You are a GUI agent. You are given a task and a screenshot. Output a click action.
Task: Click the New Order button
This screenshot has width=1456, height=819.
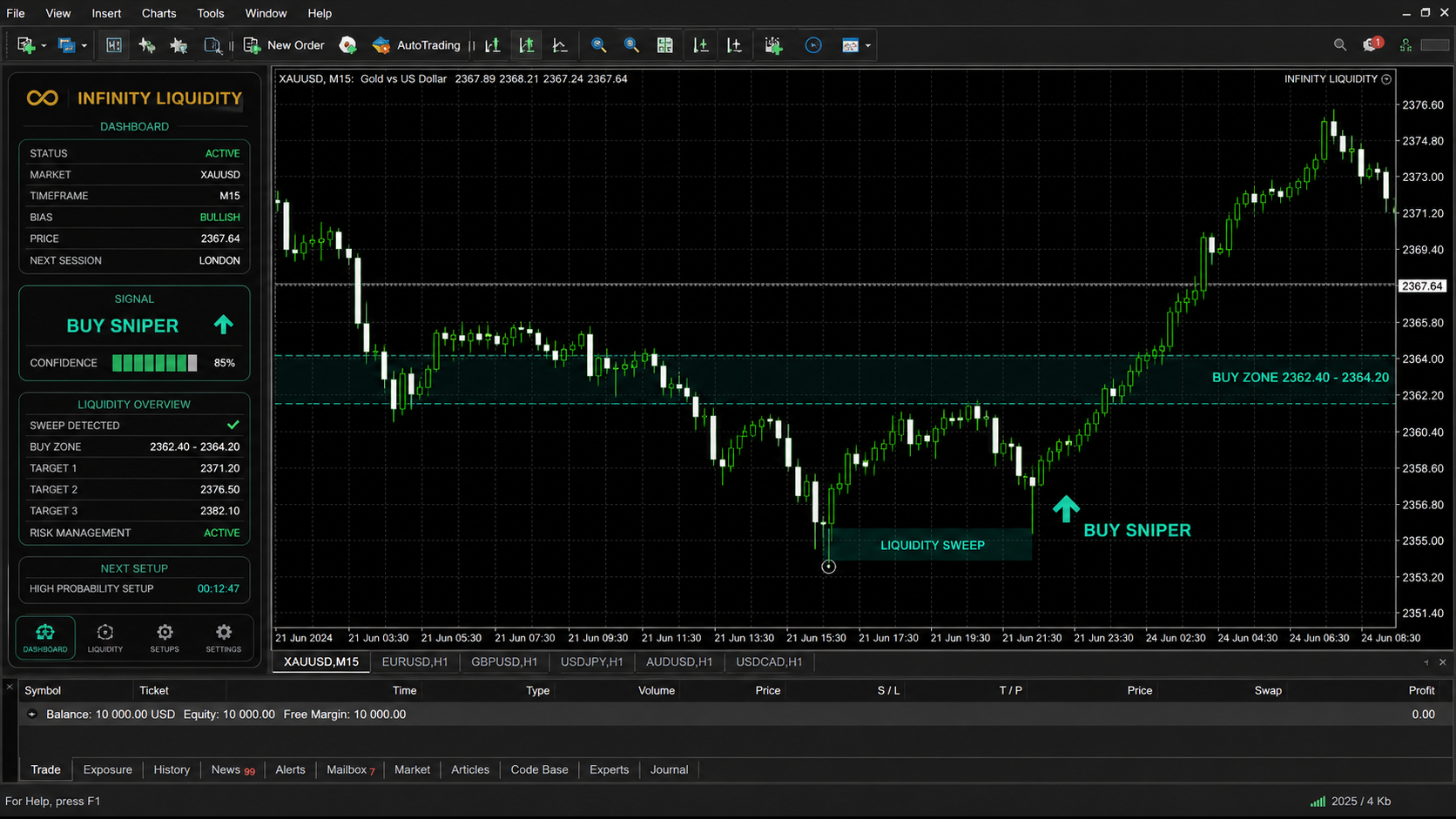click(284, 45)
